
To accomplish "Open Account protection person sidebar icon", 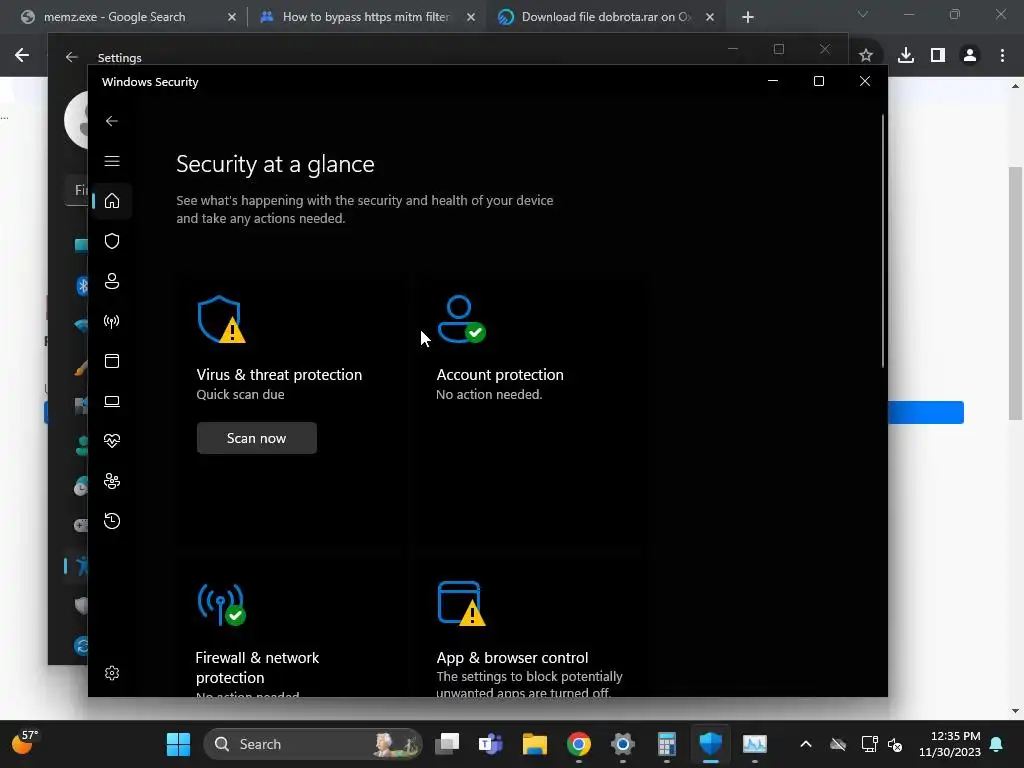I will pos(112,281).
